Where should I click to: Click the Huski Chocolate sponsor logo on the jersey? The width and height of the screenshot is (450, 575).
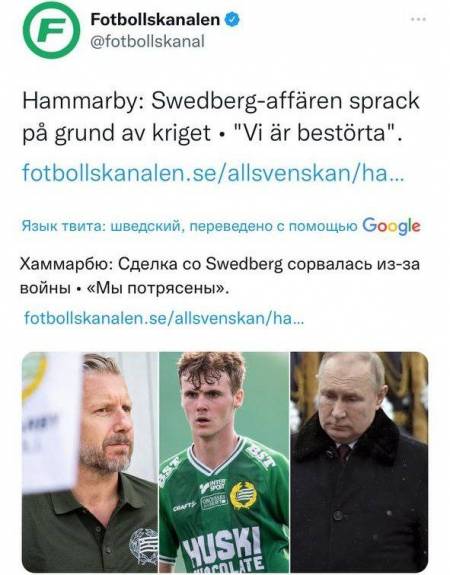click(224, 549)
